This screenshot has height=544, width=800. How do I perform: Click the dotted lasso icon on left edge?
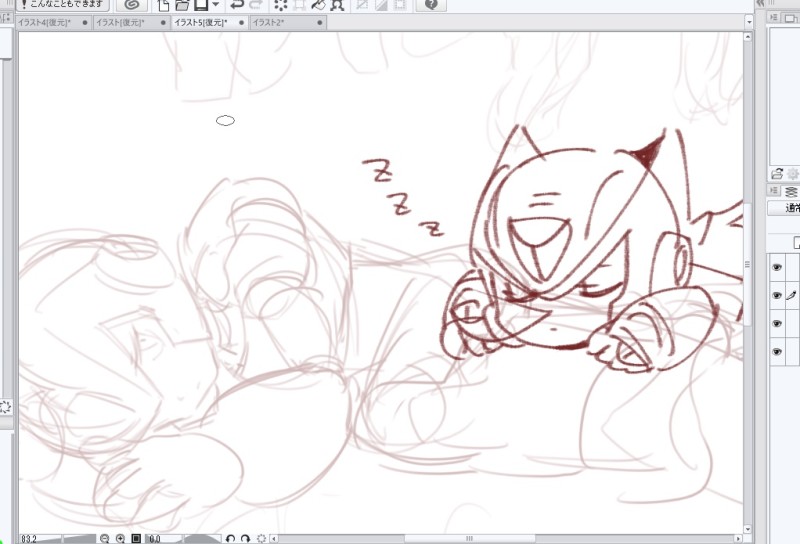click(x=5, y=407)
